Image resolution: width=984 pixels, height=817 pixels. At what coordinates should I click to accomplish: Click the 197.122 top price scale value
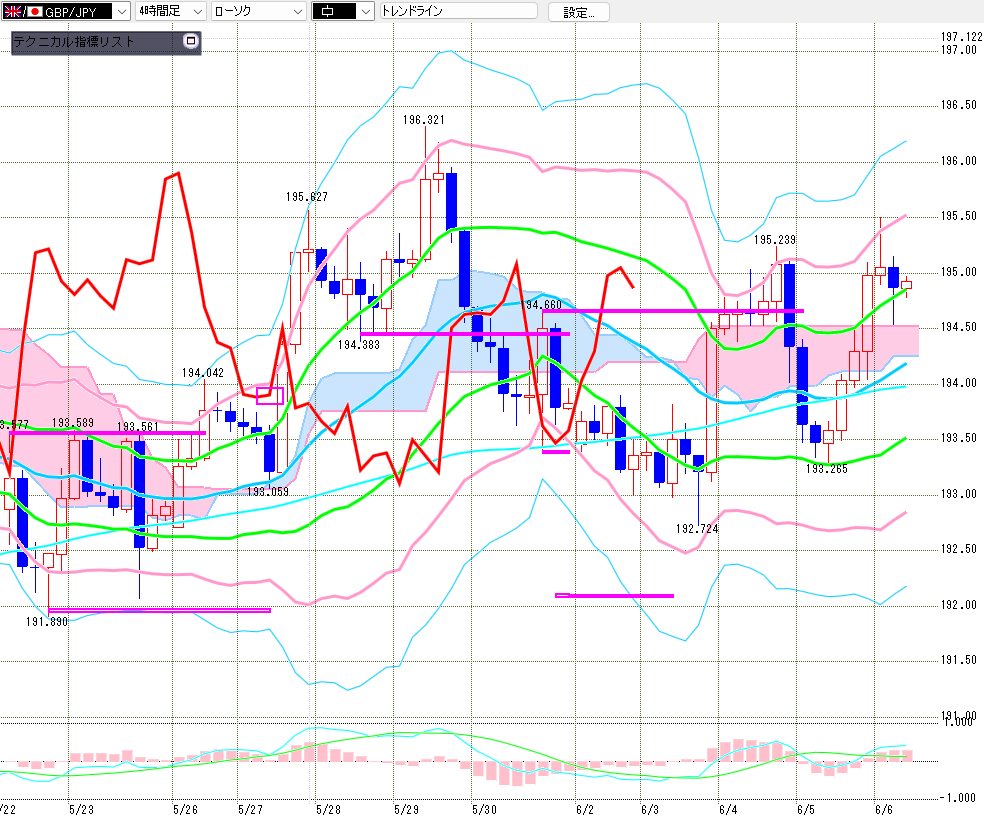click(x=961, y=37)
